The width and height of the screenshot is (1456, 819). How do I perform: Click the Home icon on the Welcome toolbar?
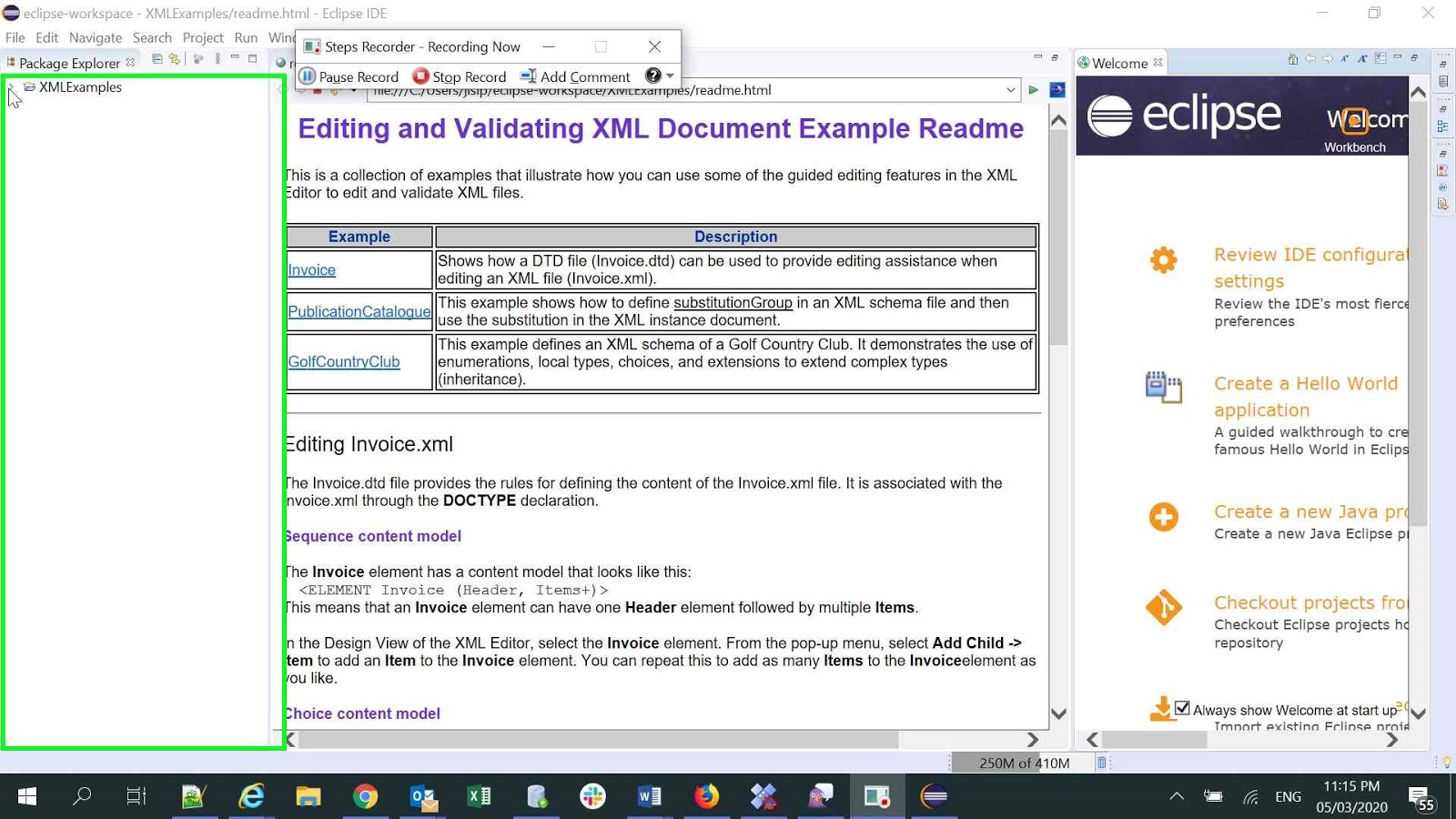click(1291, 58)
